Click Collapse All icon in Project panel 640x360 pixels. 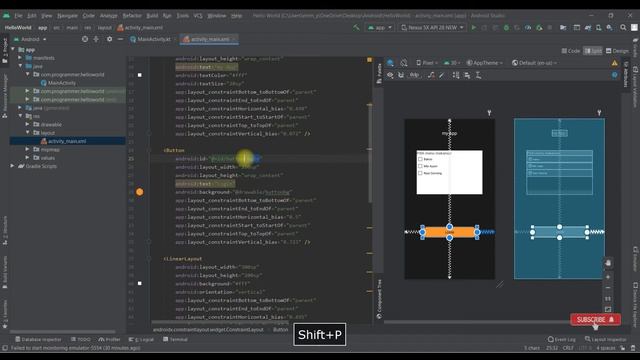(x=96, y=39)
